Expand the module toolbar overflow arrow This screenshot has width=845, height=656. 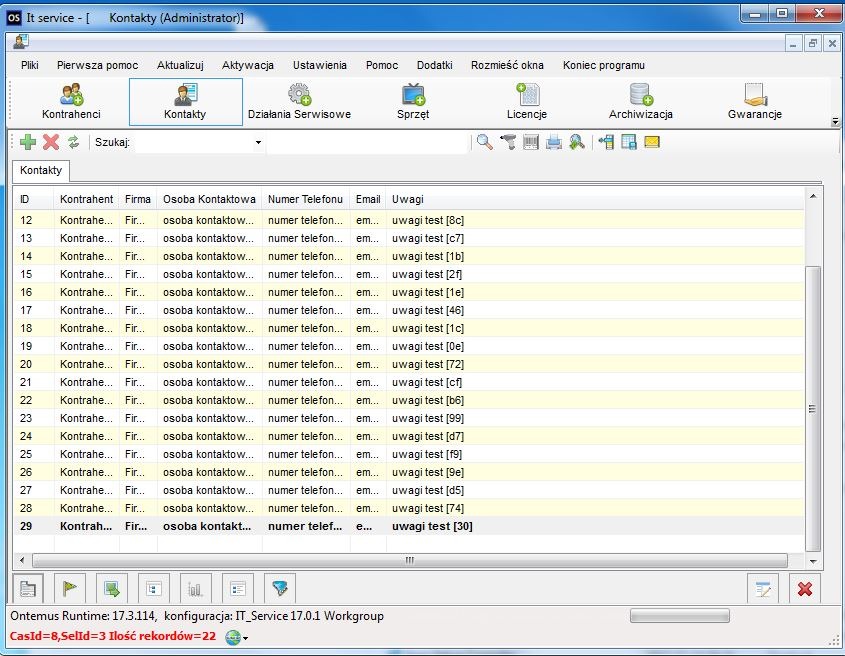835,121
